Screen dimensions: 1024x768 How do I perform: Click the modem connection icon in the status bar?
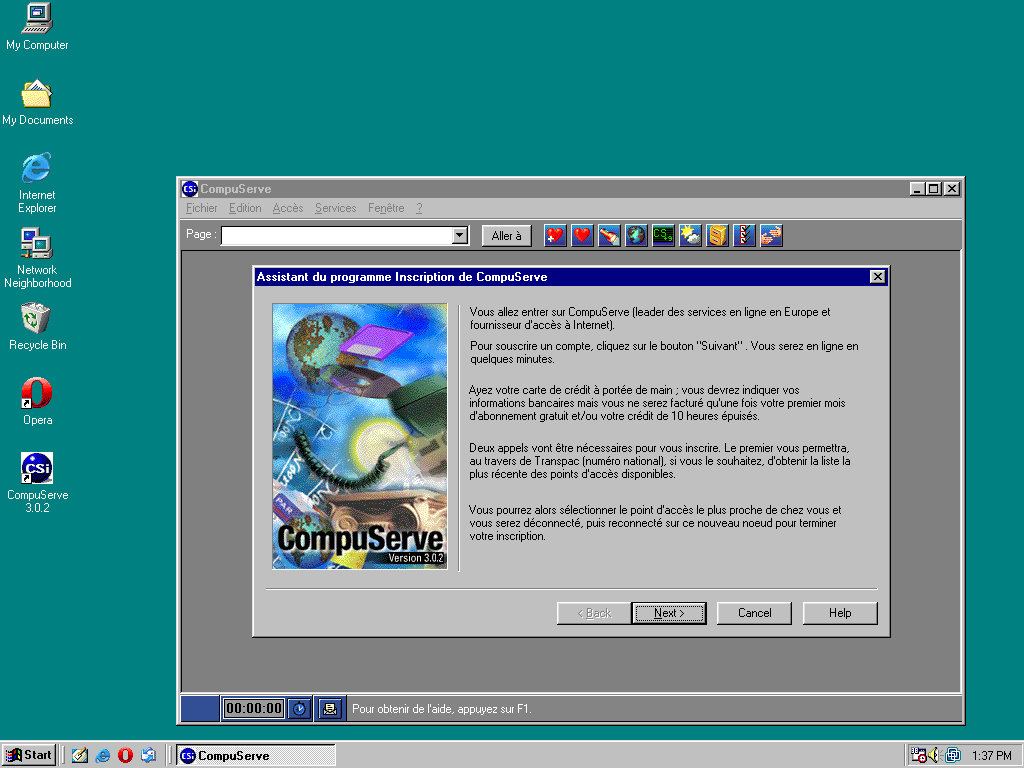(x=330, y=709)
